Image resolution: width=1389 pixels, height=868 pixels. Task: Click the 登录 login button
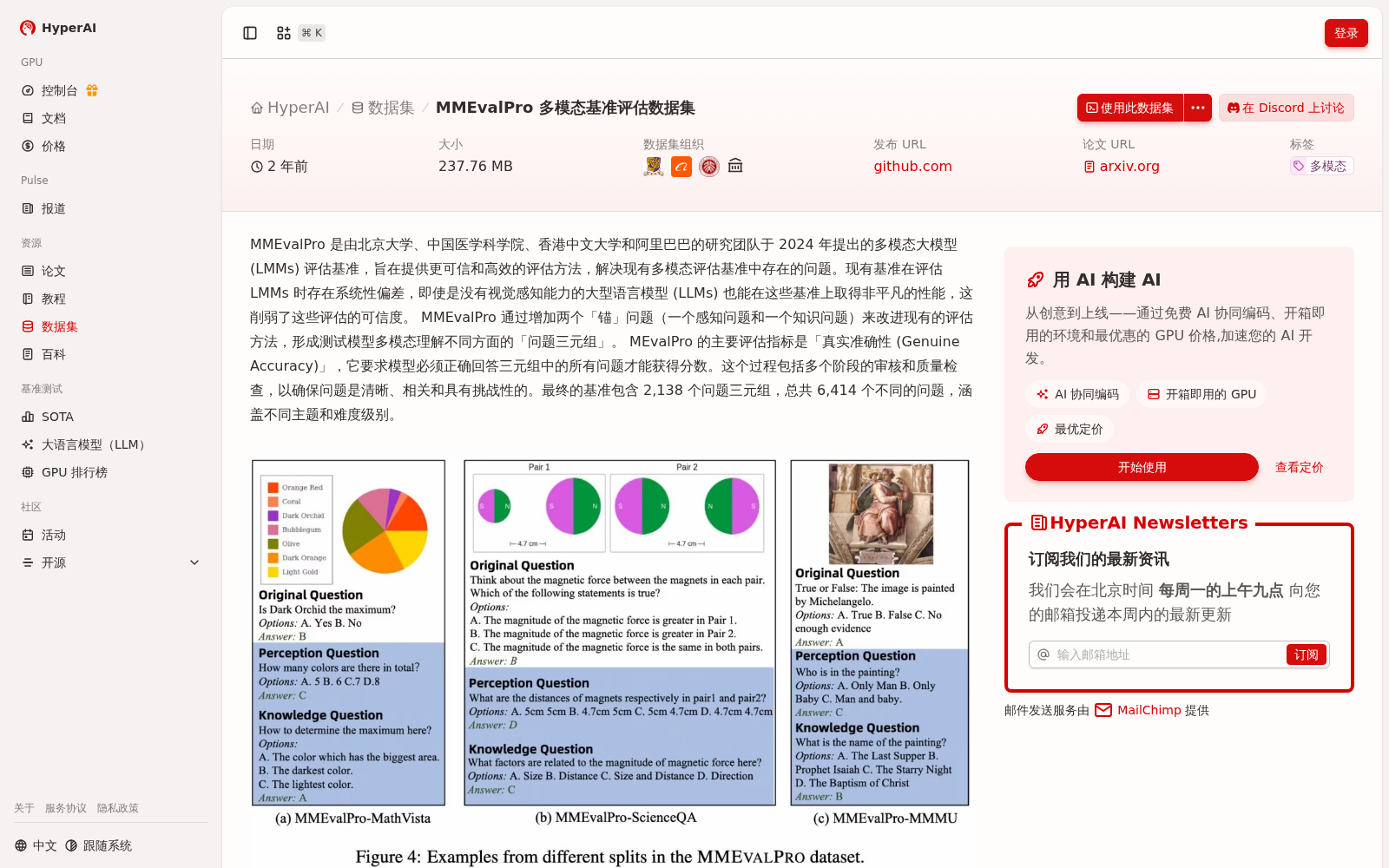pos(1346,33)
